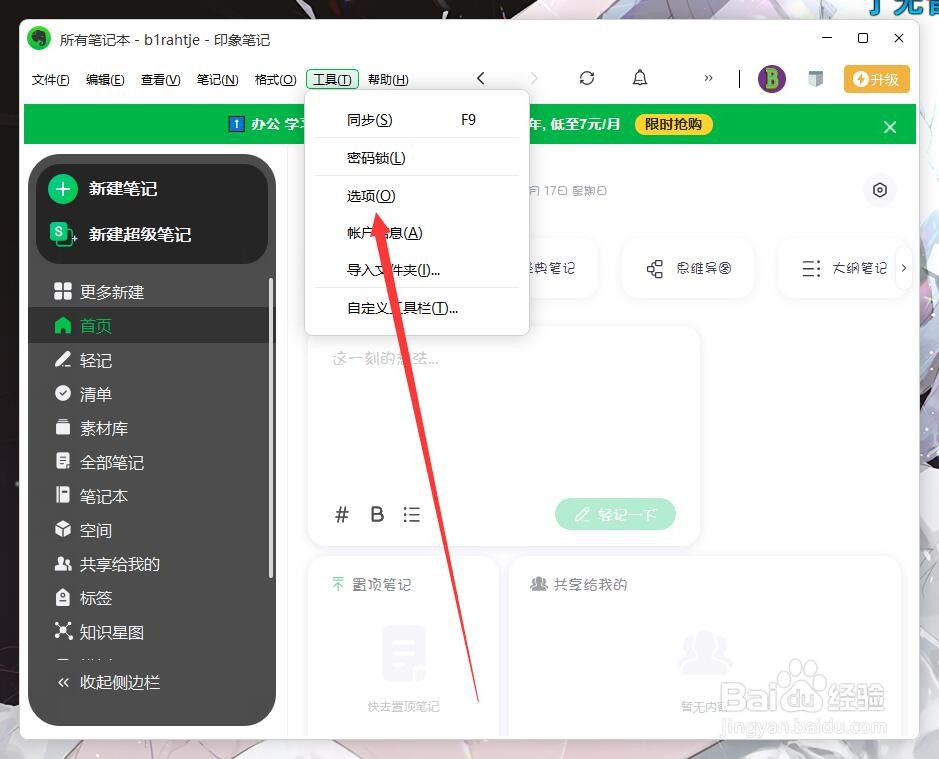Choose 选项(O) menu entry
This screenshot has height=759, width=939.
pyautogui.click(x=417, y=196)
